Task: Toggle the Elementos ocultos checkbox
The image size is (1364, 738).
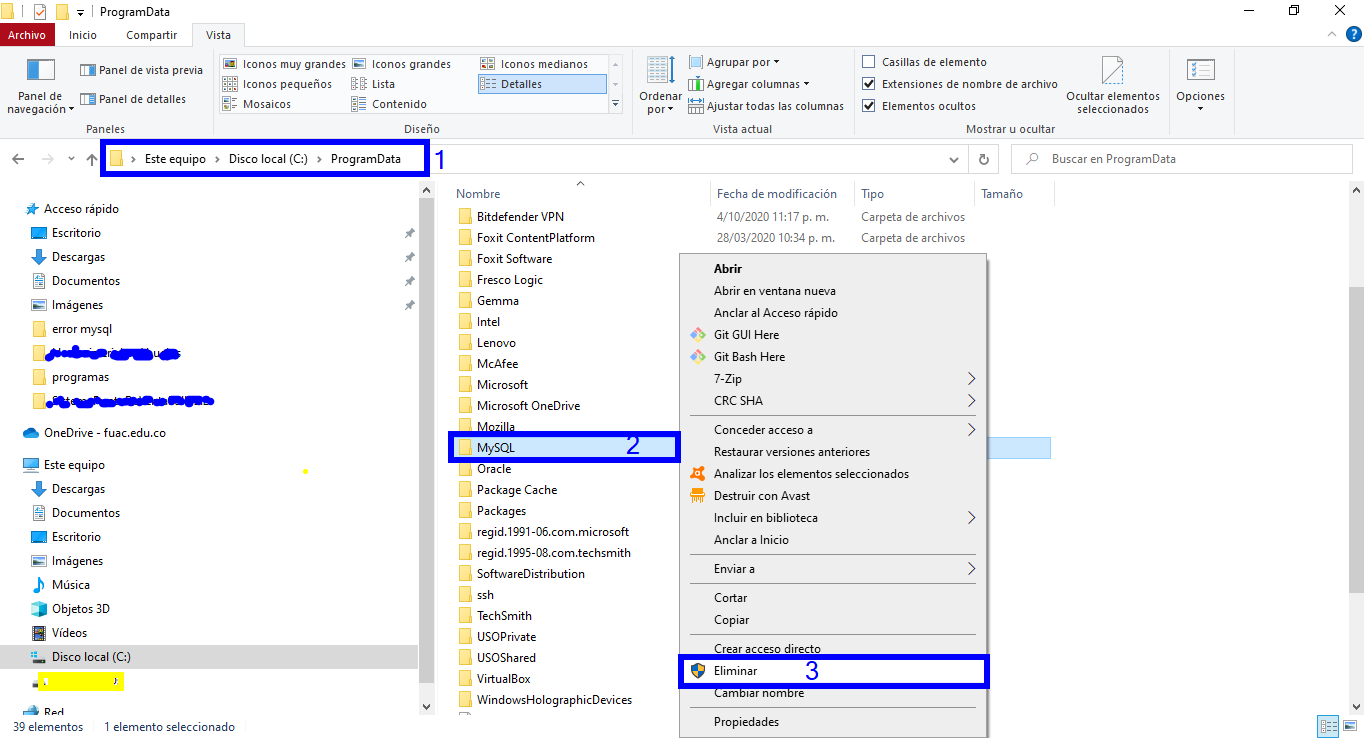Action: pyautogui.click(x=869, y=106)
